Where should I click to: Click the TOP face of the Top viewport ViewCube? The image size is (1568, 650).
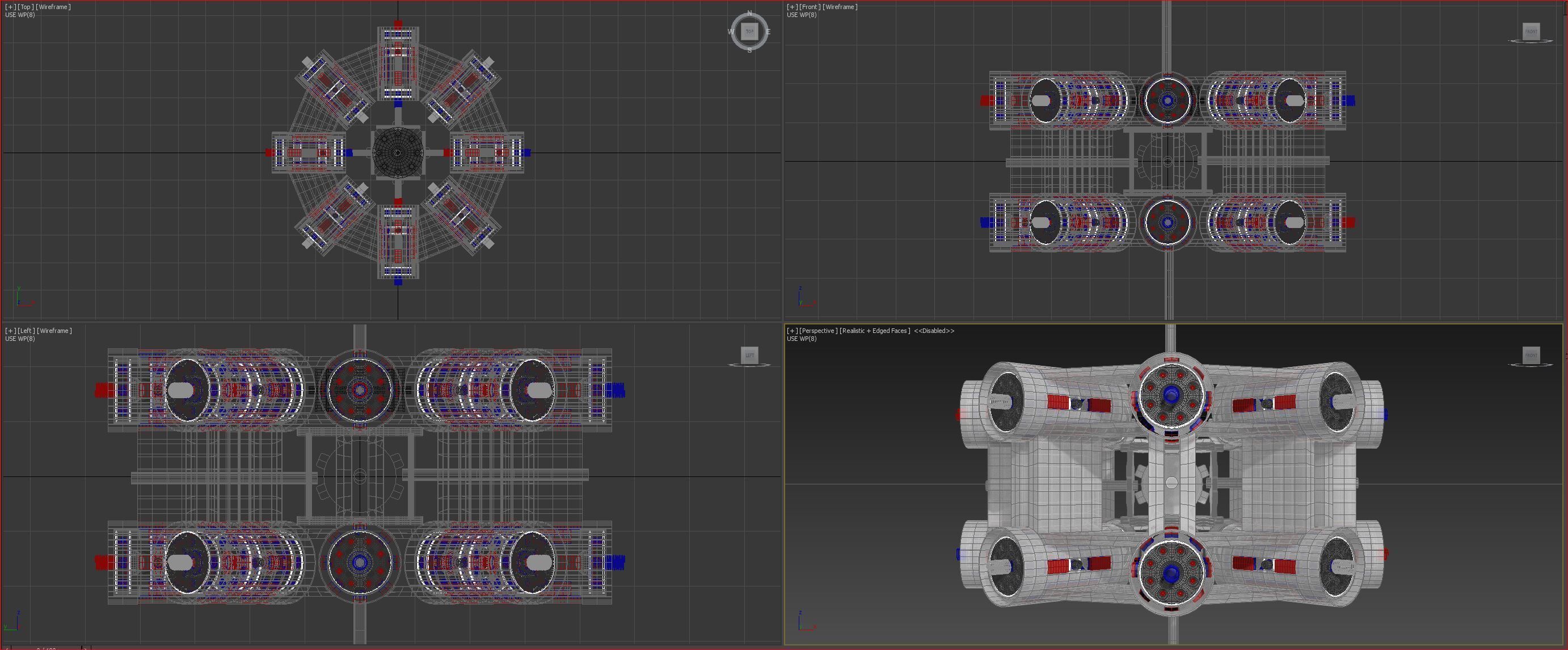click(749, 31)
